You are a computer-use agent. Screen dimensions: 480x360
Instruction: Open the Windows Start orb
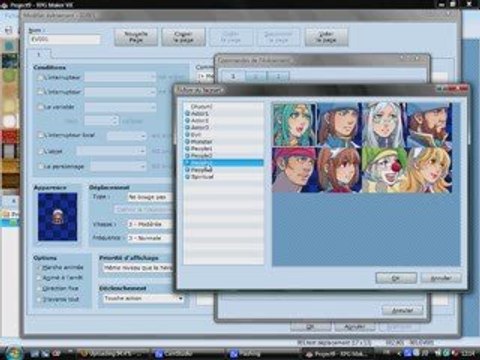coord(14,353)
